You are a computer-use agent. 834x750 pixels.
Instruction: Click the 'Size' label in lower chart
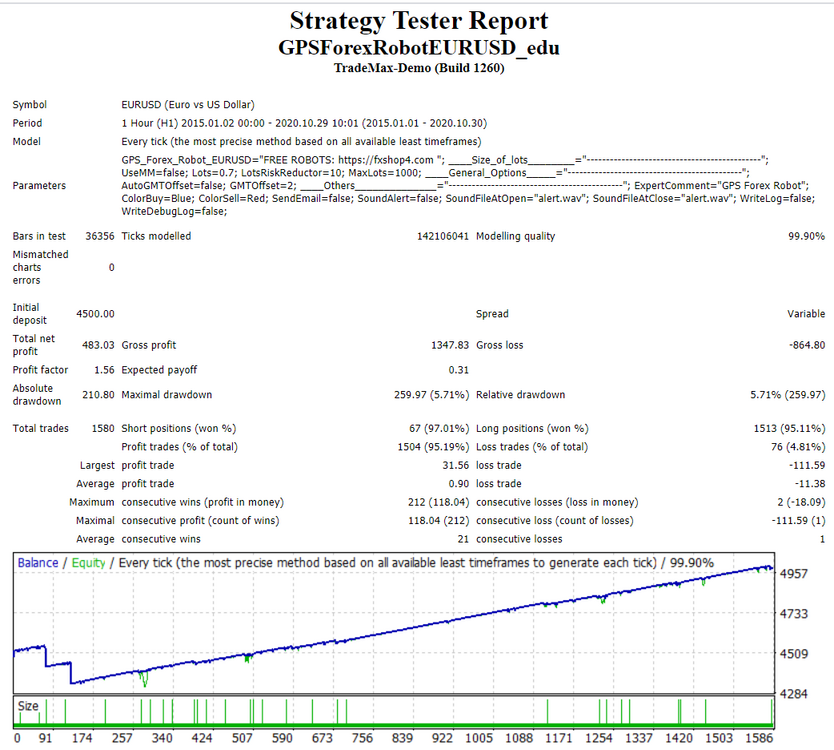[28, 706]
